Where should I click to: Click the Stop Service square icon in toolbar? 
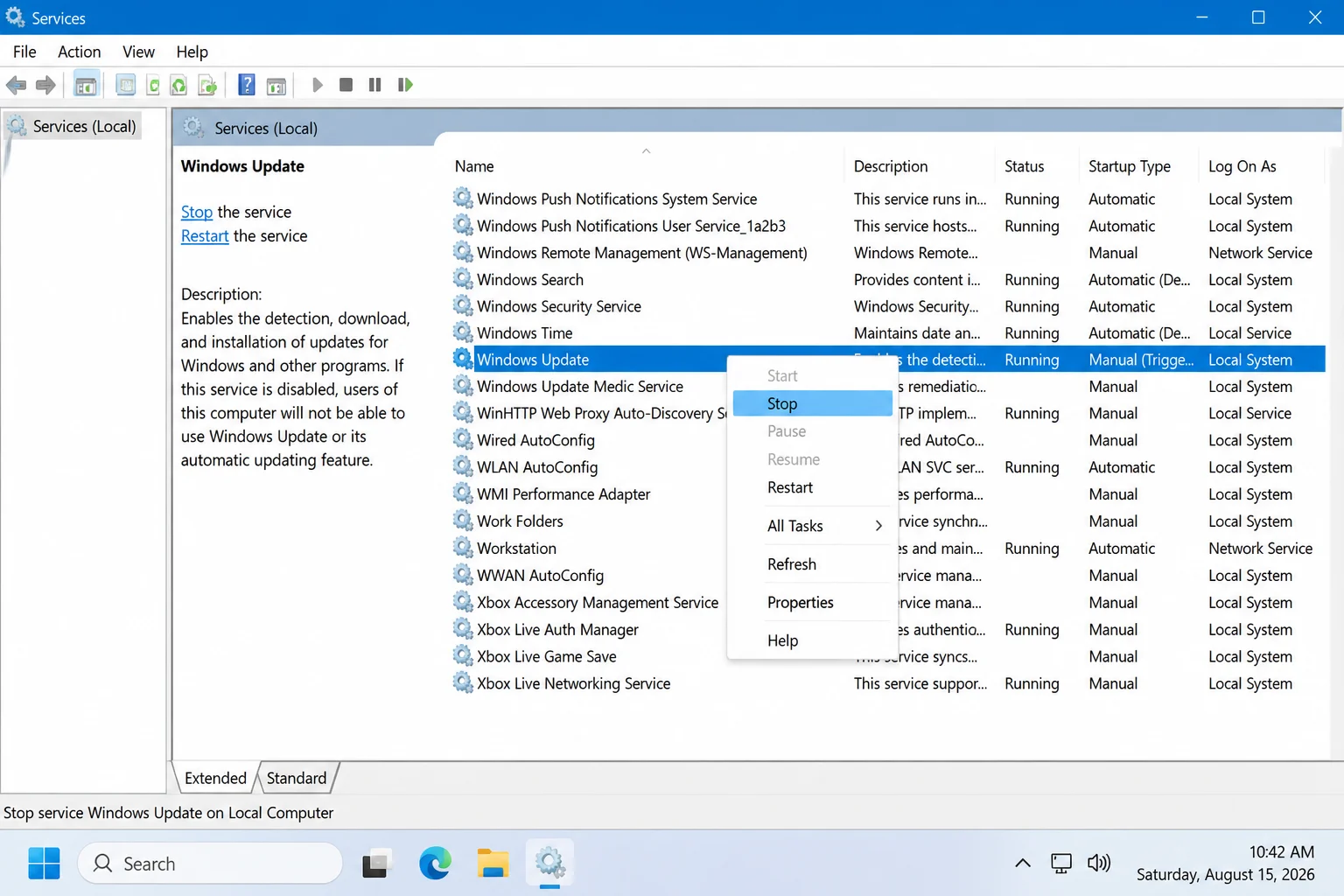pyautogui.click(x=346, y=85)
